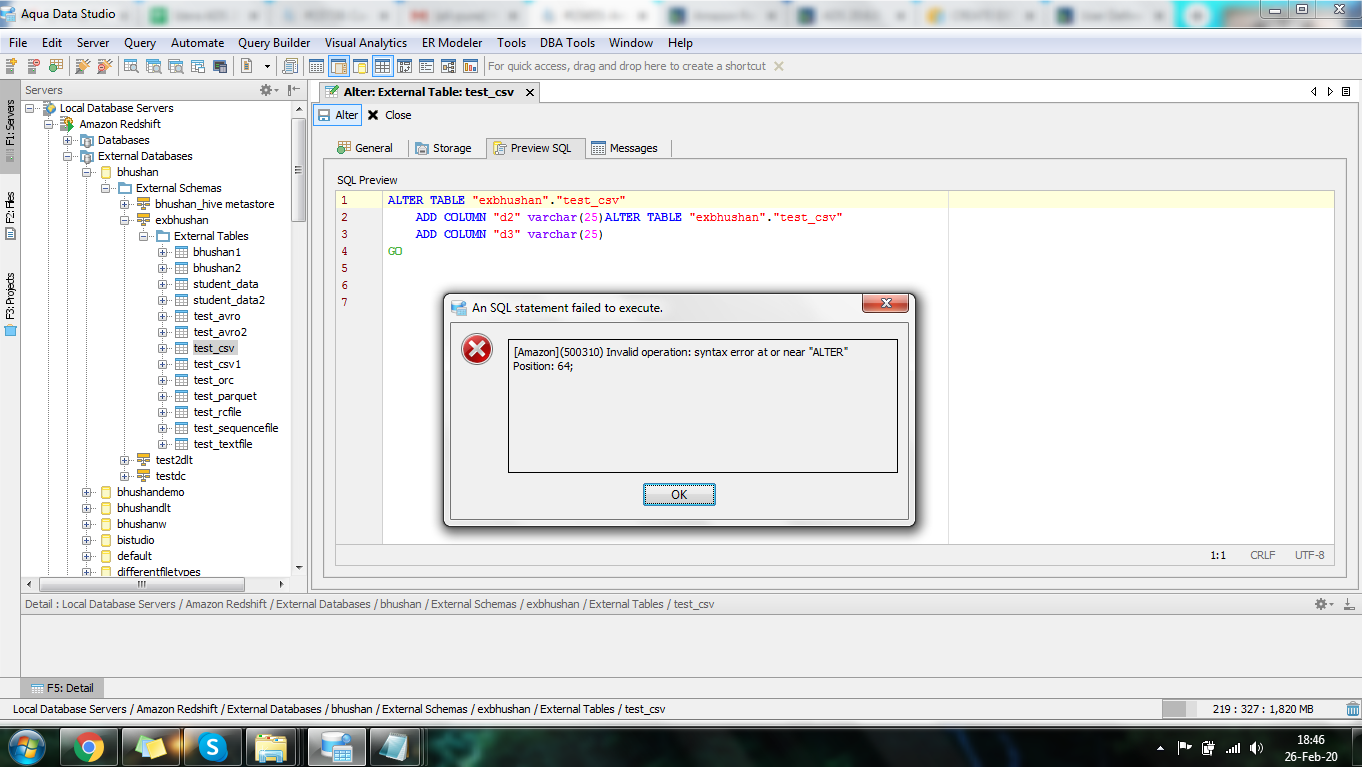Expand the test_parquet table node

[x=163, y=396]
